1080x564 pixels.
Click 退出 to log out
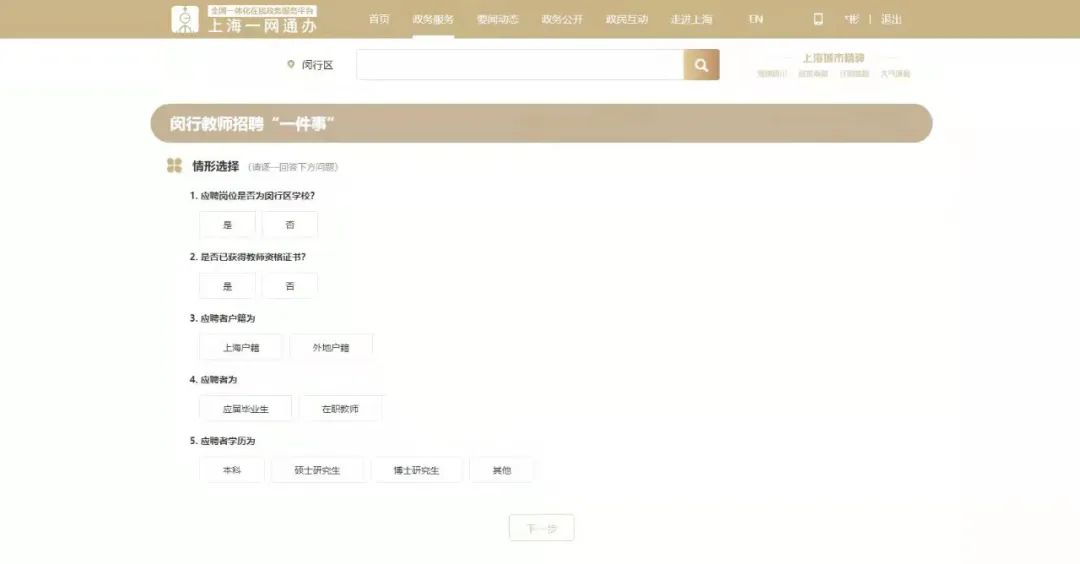tap(891, 19)
